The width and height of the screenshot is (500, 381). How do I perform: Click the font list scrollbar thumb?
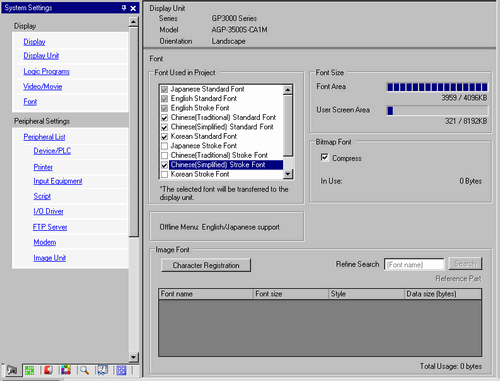coord(288,125)
